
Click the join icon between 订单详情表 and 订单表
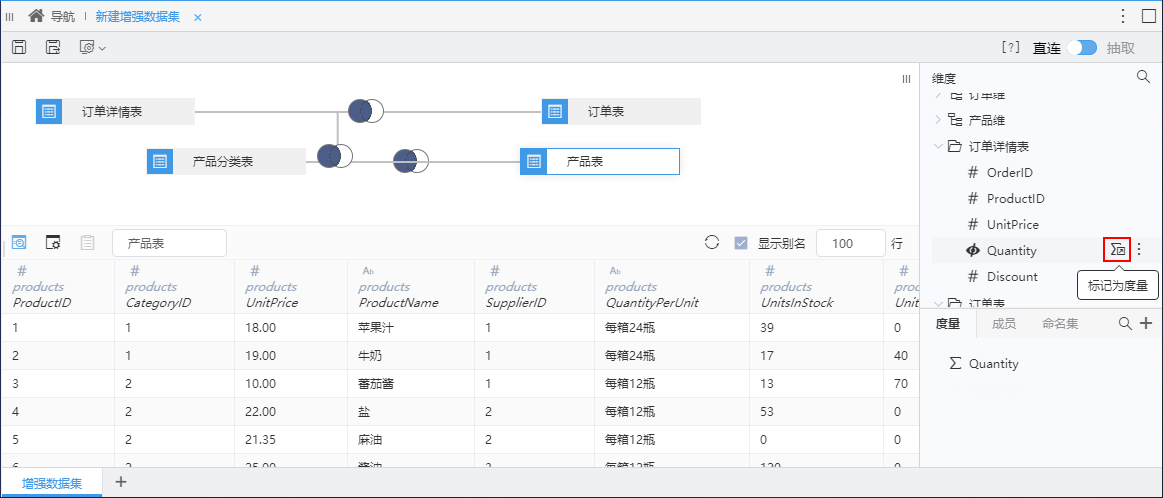(x=366, y=111)
